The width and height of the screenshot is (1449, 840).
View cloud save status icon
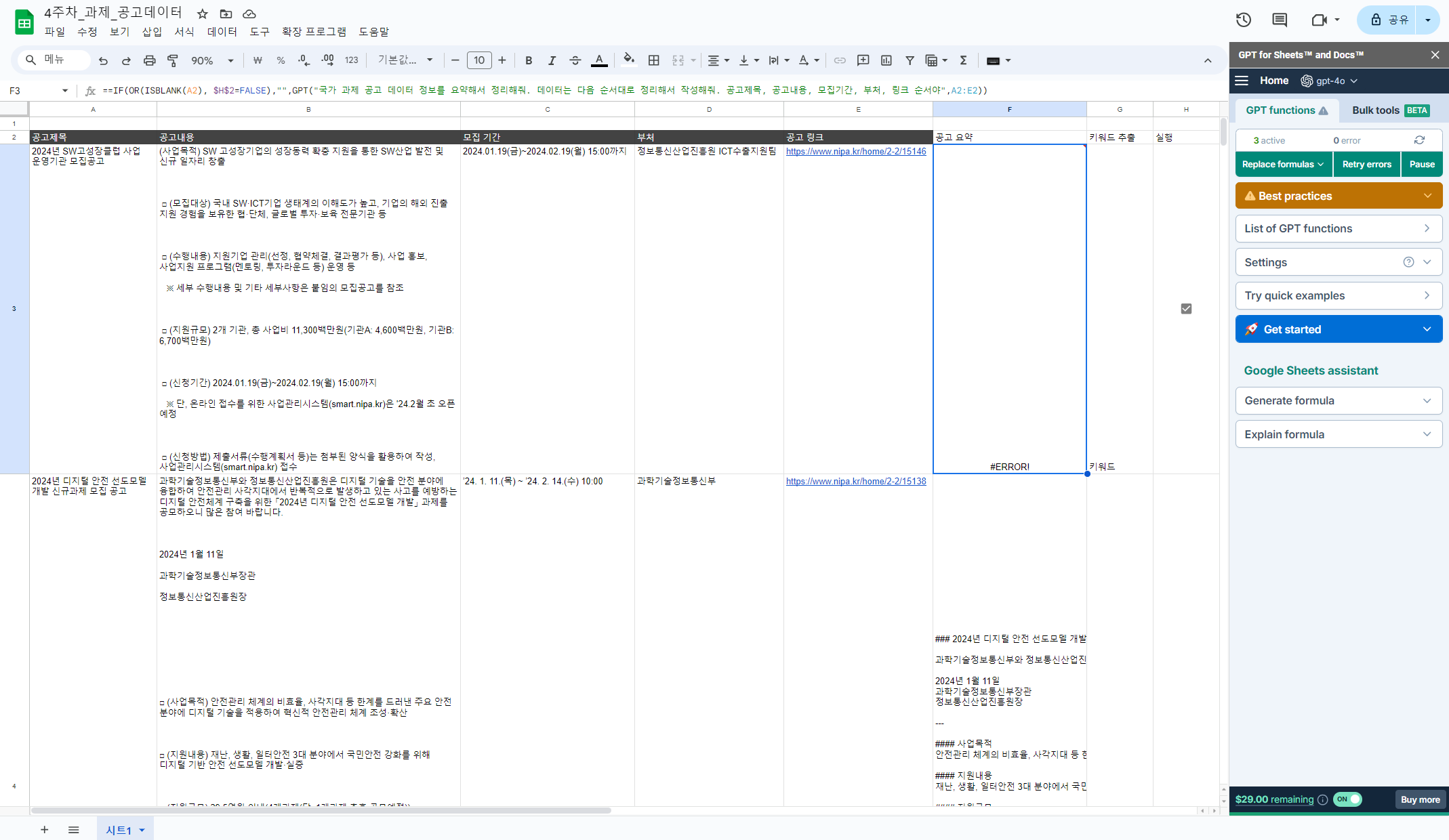pyautogui.click(x=249, y=14)
